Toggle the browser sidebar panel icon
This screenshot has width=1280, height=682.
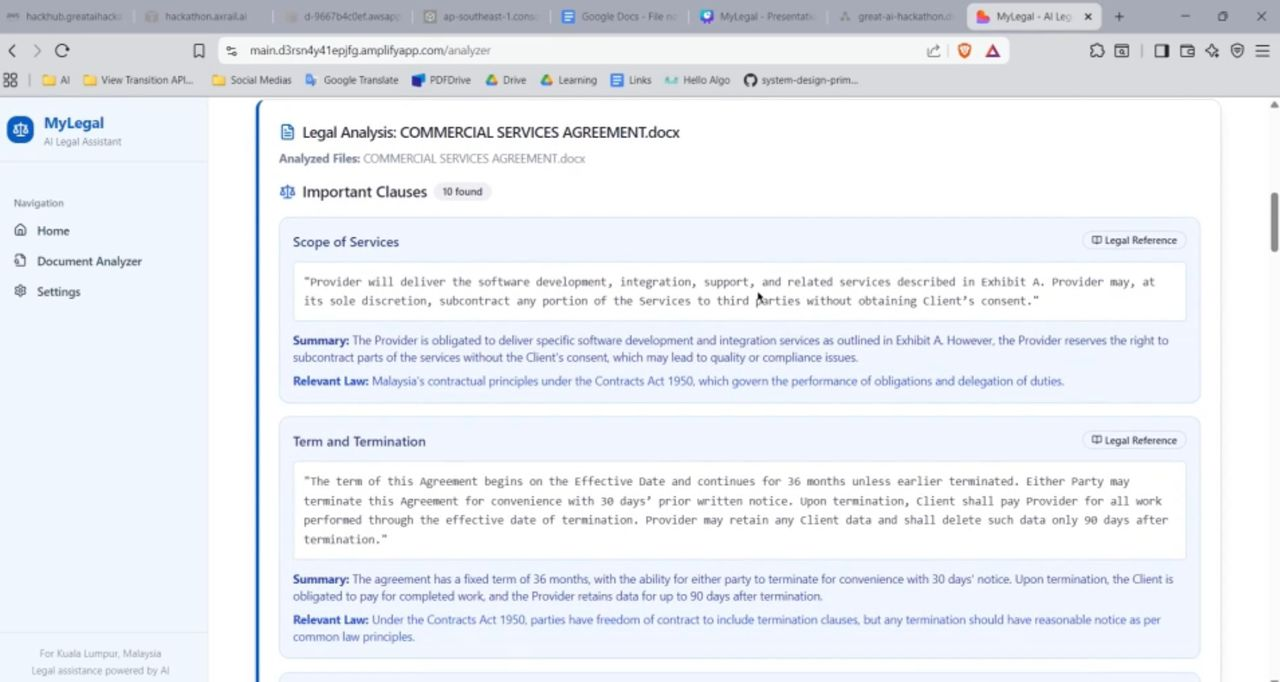[1161, 50]
